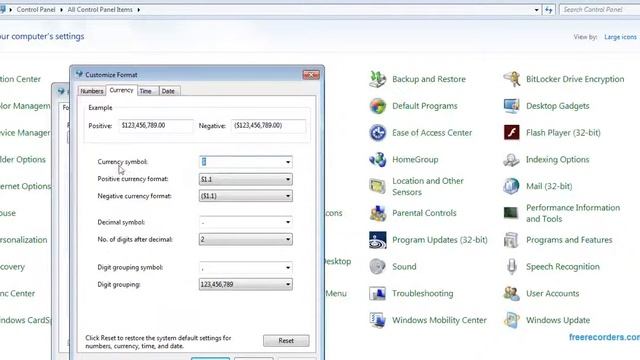This screenshot has width=640, height=360.
Task: Open the Speech Recognition icon
Action: (x=511, y=267)
